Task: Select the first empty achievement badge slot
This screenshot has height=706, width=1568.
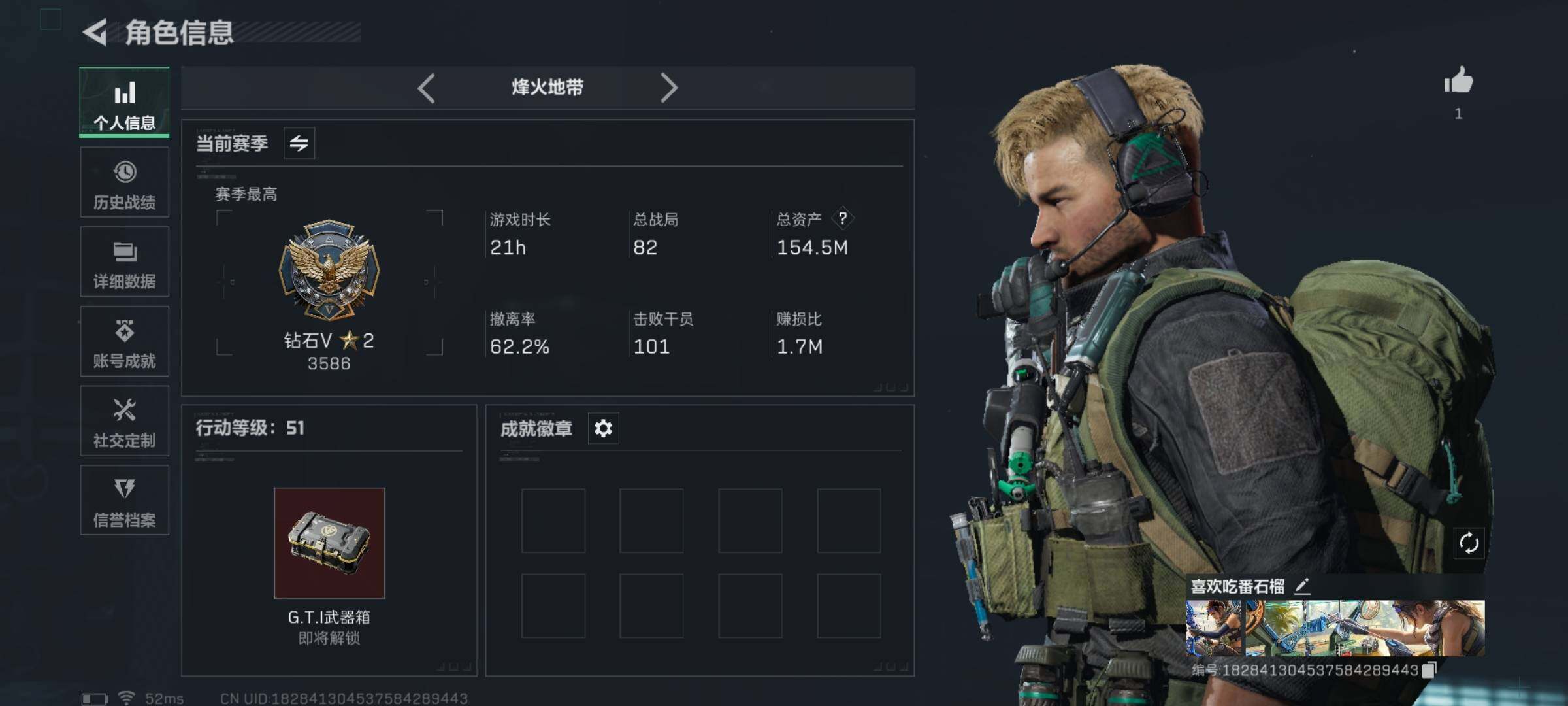Action: 553,521
